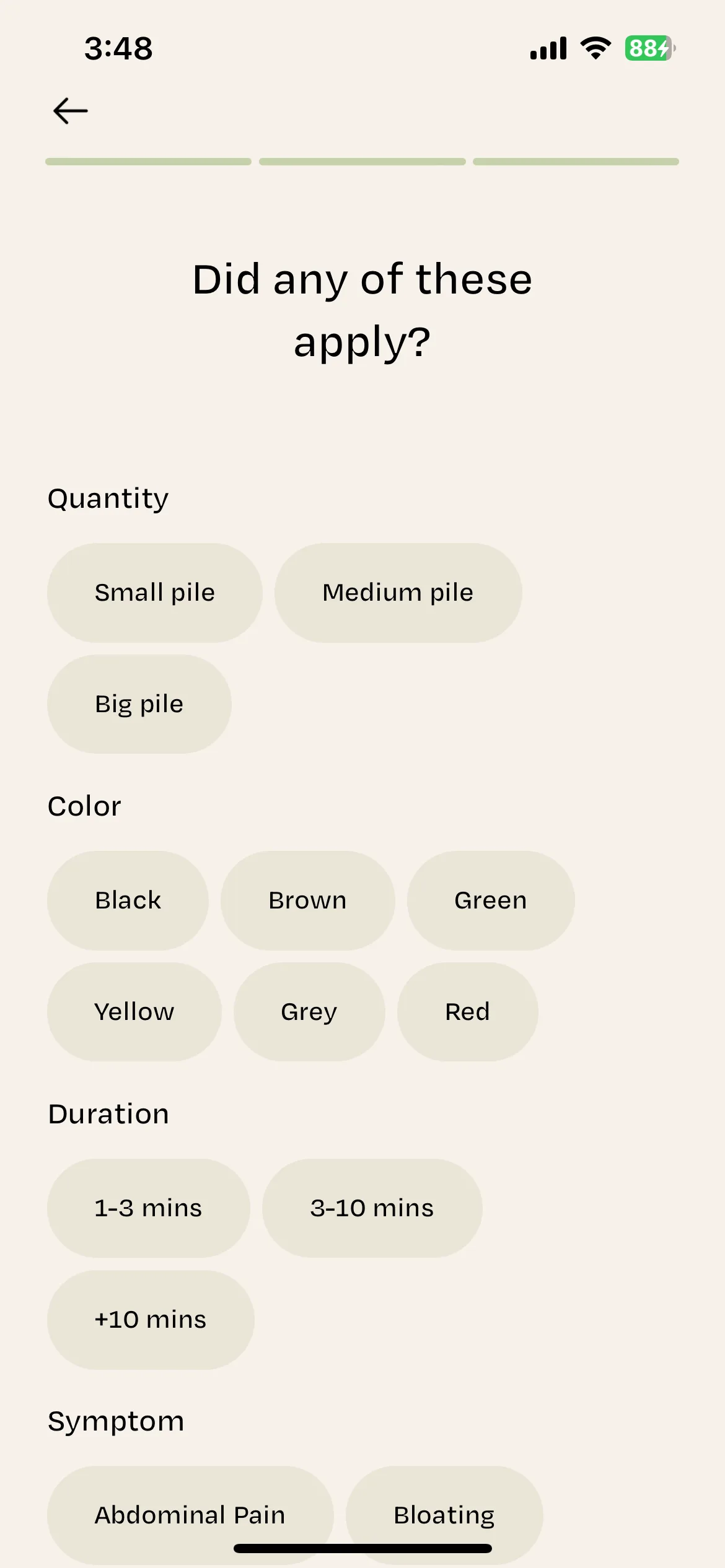
Task: Choose the +10 mins duration
Action: (x=151, y=1320)
